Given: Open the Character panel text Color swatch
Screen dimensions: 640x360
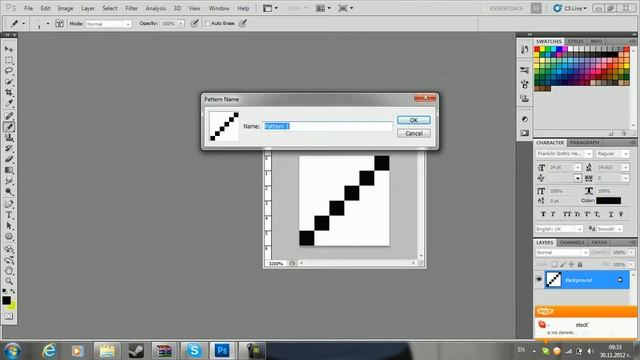Looking at the screenshot, I should (x=608, y=200).
